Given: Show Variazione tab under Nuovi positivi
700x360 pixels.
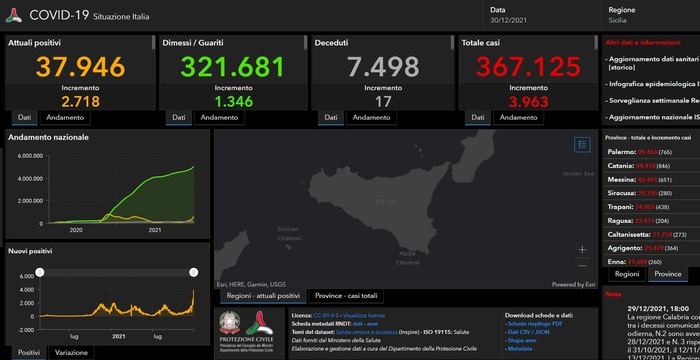Looking at the screenshot, I should (71, 352).
